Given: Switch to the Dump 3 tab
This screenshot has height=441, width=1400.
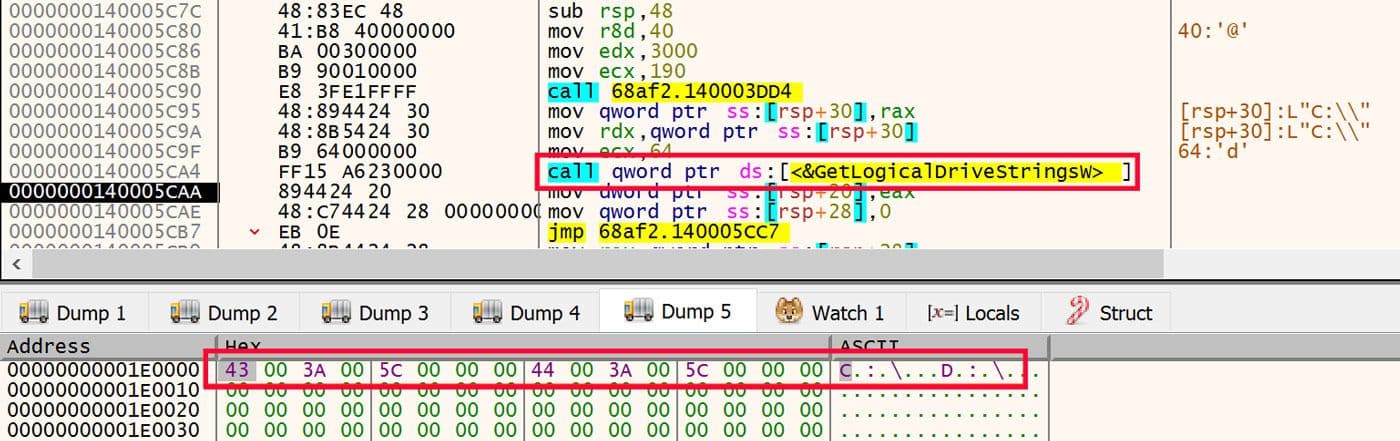Looking at the screenshot, I should click(x=374, y=313).
